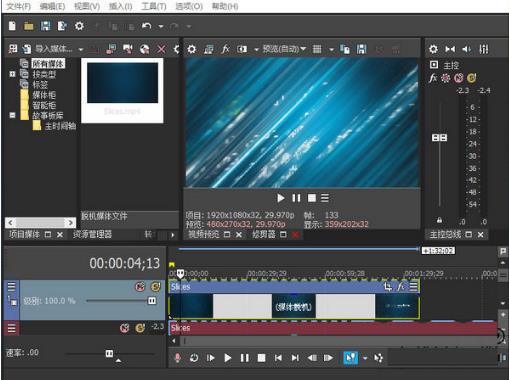The height and width of the screenshot is (380, 509).
Task: Stop the preview window playback
Action: coord(312,198)
